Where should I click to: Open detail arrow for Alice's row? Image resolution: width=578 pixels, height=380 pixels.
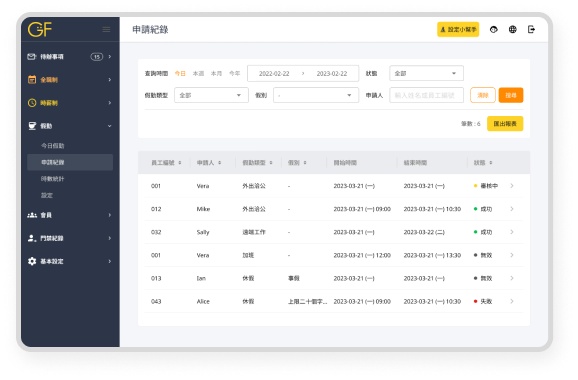(x=512, y=301)
